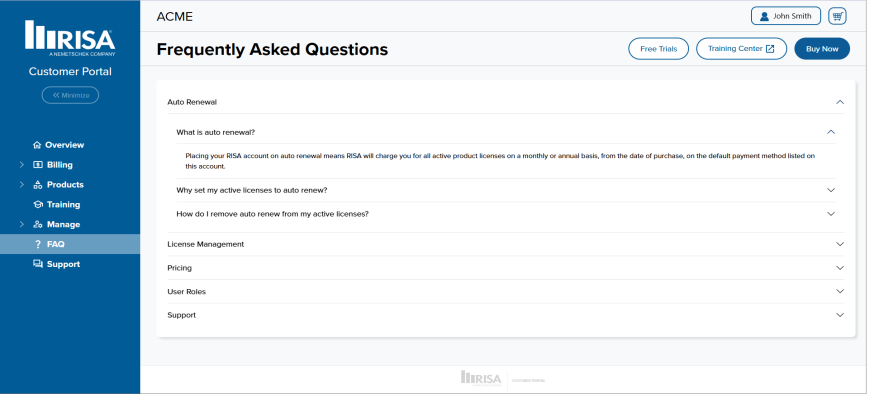Screen dimensions: 889x394
Task: Expand "Why set my active licenses to auto renew?"
Action: [506, 190]
